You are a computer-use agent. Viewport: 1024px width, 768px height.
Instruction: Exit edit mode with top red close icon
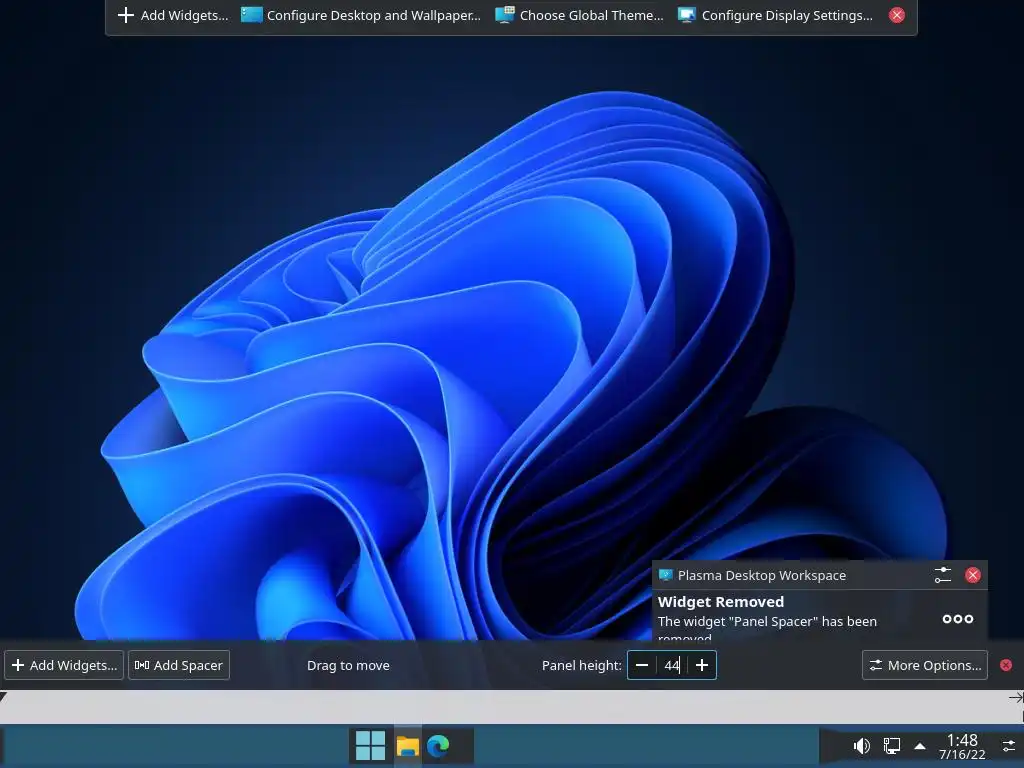pyautogui.click(x=897, y=15)
